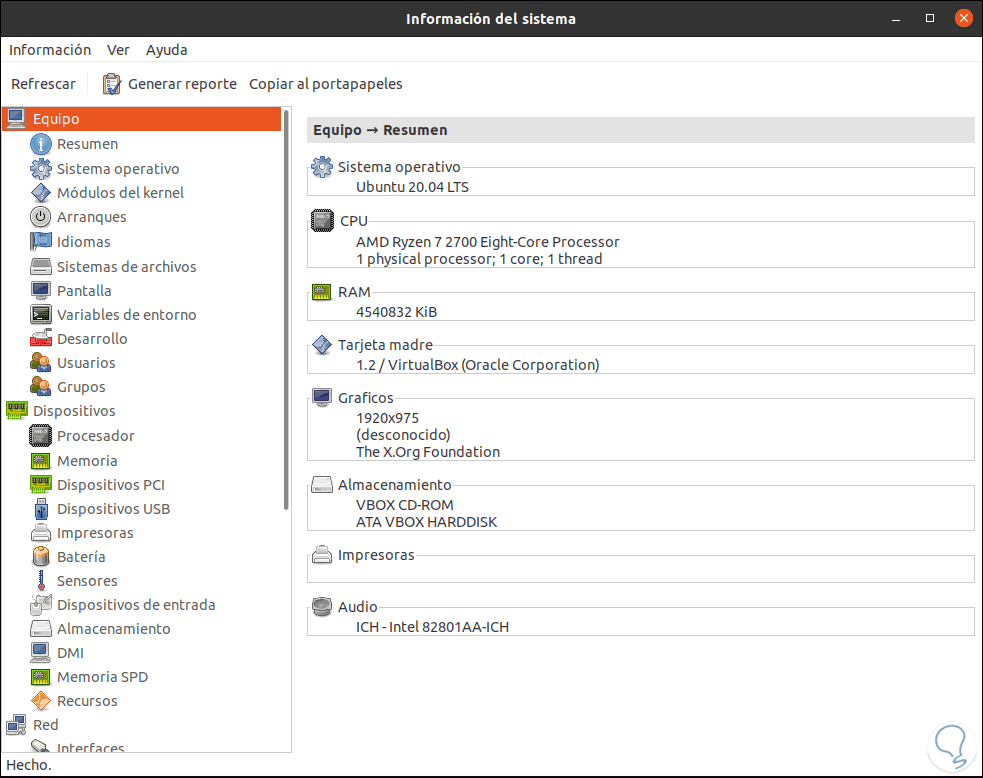This screenshot has width=983, height=778.
Task: Open the Módulos del kernel icon
Action: (41, 193)
